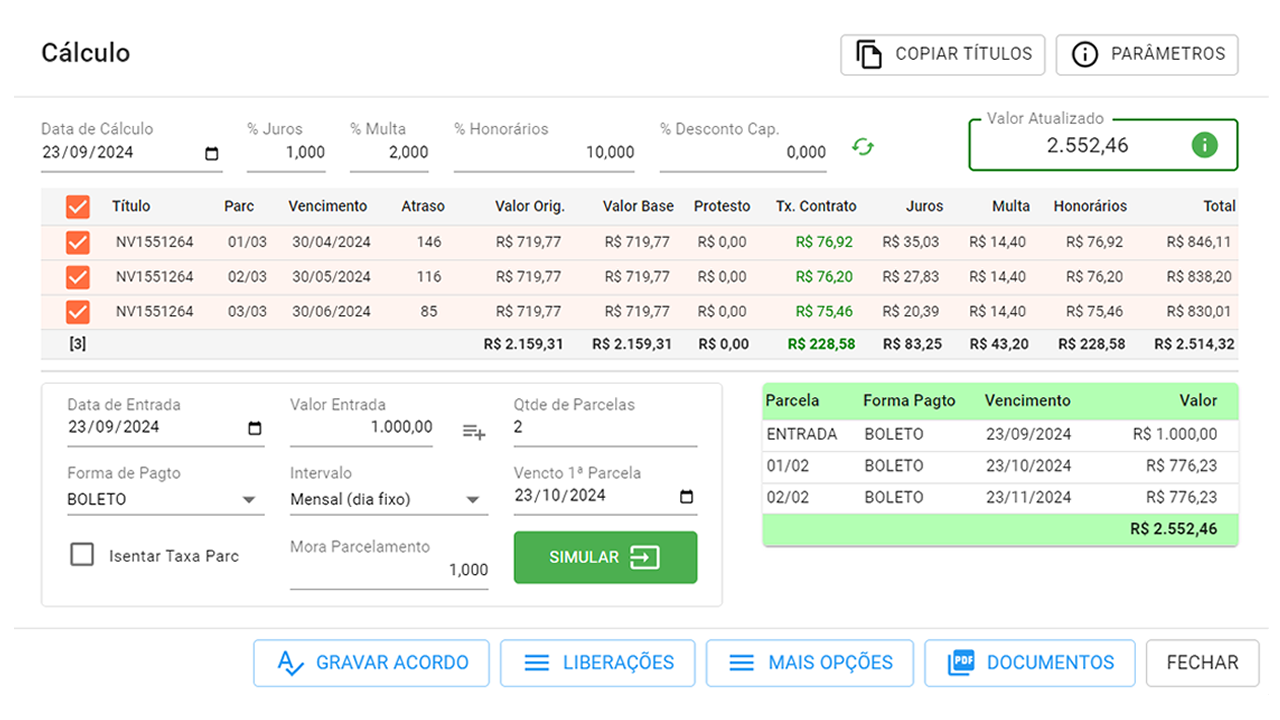The width and height of the screenshot is (1280, 720).
Task: Open the Forma de Pagto BOLETO dropdown
Action: 165,499
